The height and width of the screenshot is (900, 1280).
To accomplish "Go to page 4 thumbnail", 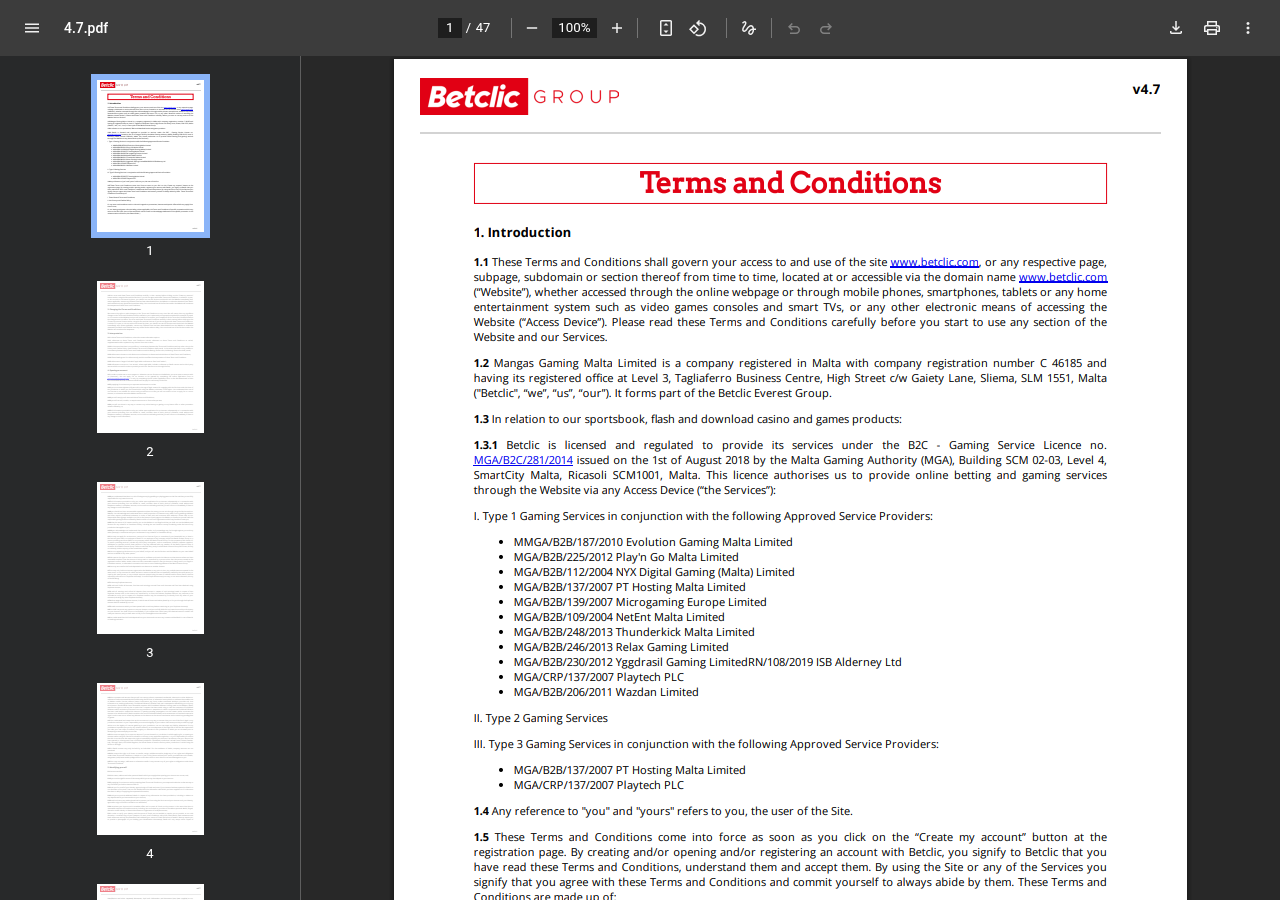I will tap(150, 759).
